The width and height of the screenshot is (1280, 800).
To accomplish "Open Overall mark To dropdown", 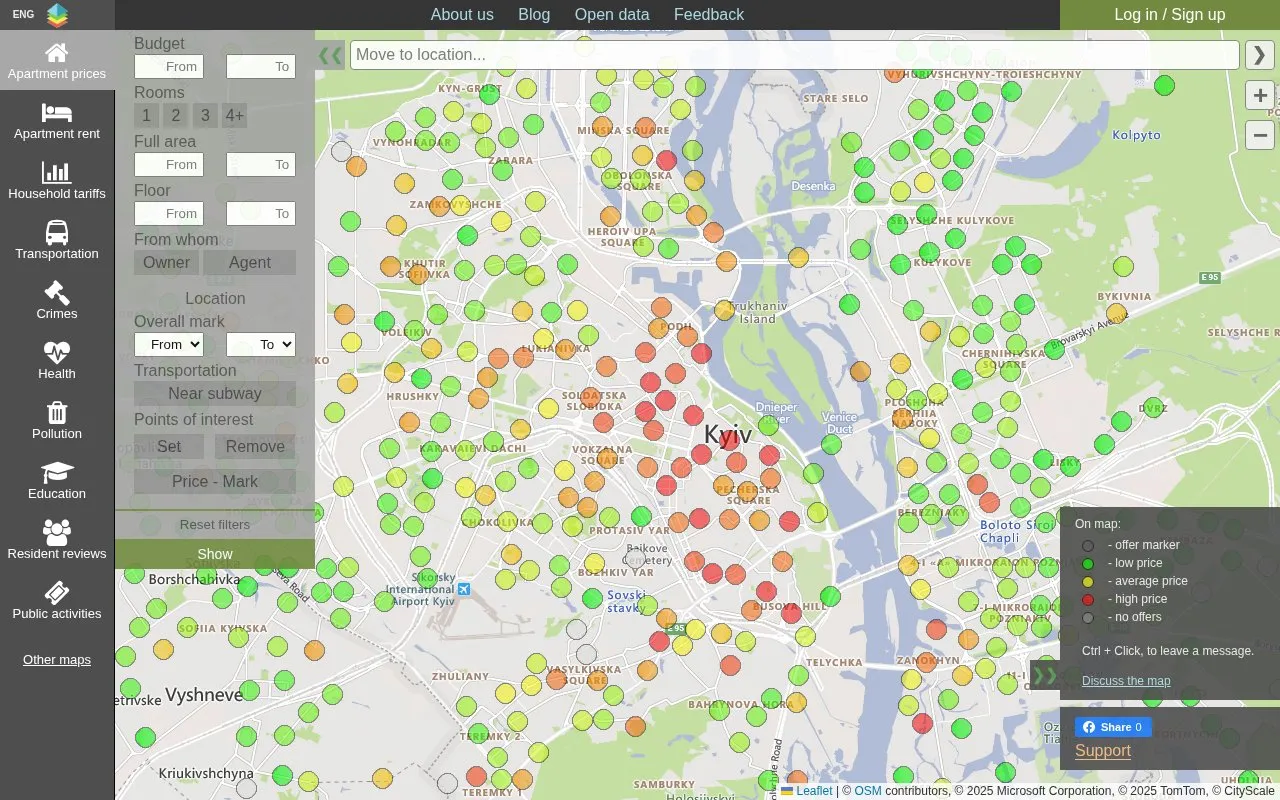I will pyautogui.click(x=261, y=345).
